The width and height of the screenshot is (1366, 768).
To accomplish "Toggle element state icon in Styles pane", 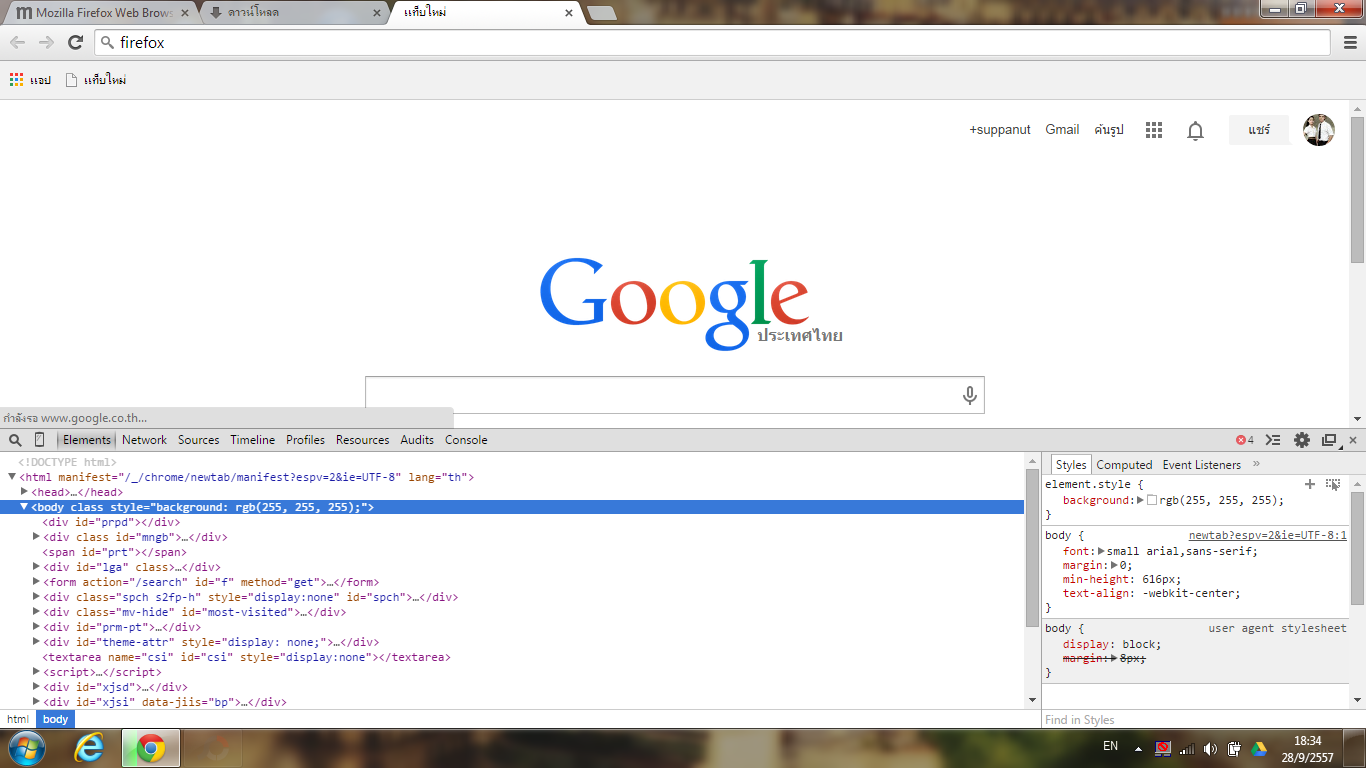I will (1333, 484).
